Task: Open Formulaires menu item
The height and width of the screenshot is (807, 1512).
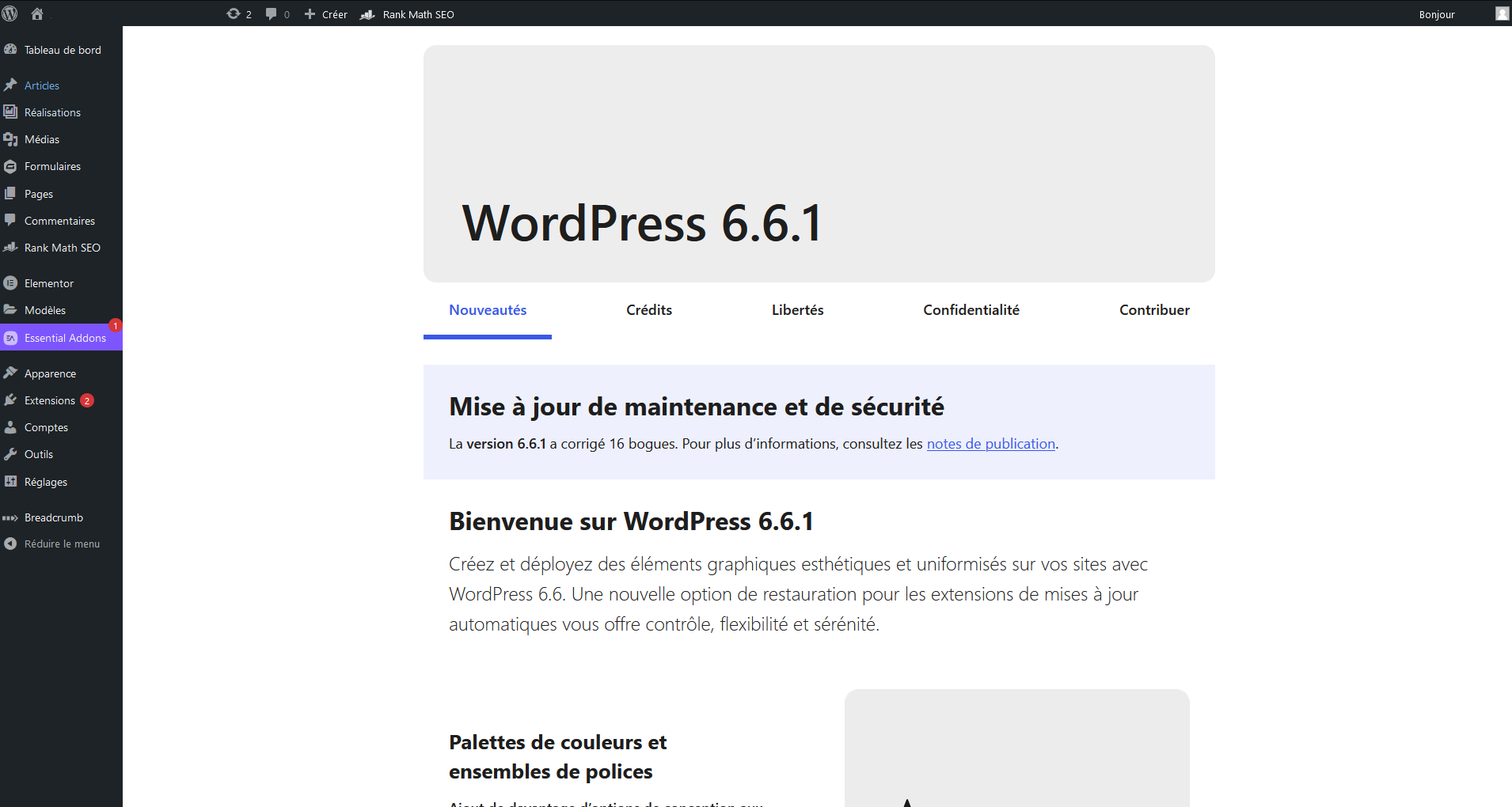Action: (52, 166)
